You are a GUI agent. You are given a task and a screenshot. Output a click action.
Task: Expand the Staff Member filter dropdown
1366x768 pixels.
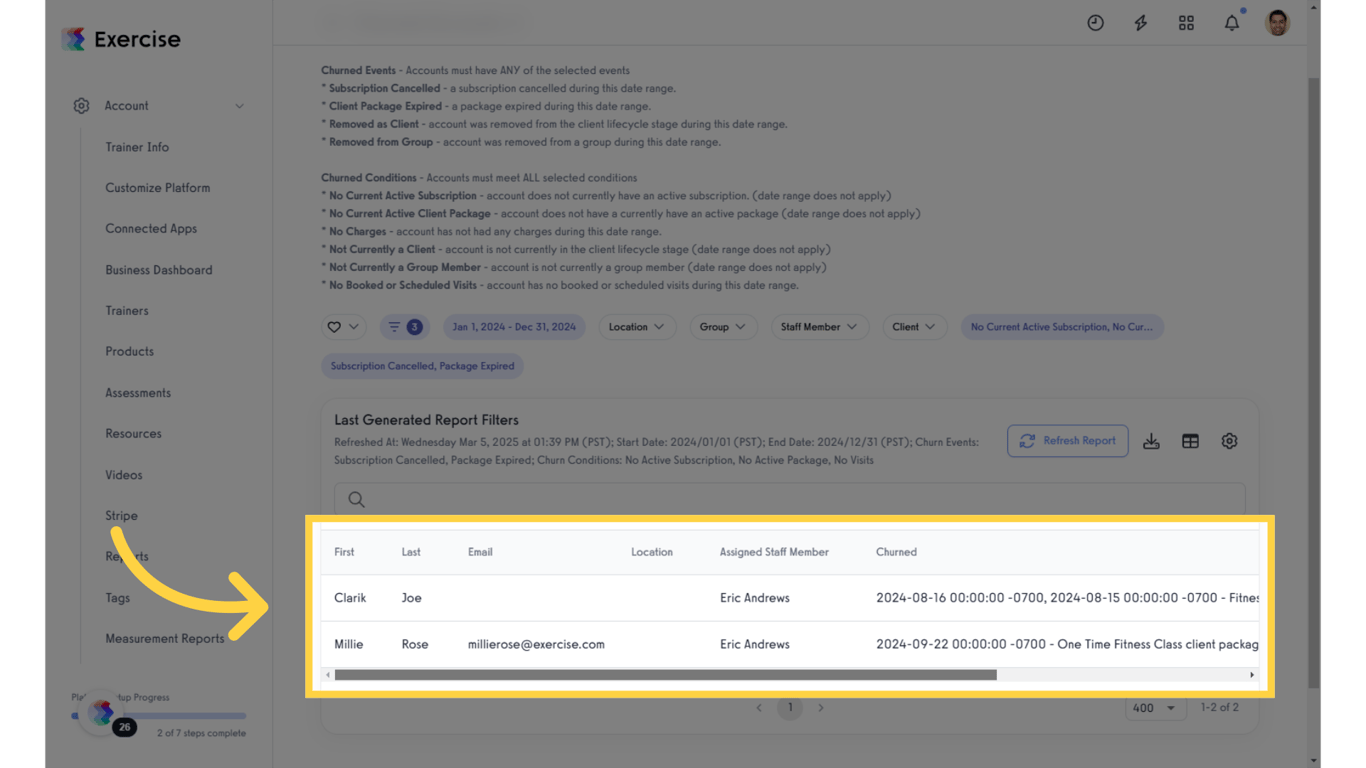[x=819, y=327]
